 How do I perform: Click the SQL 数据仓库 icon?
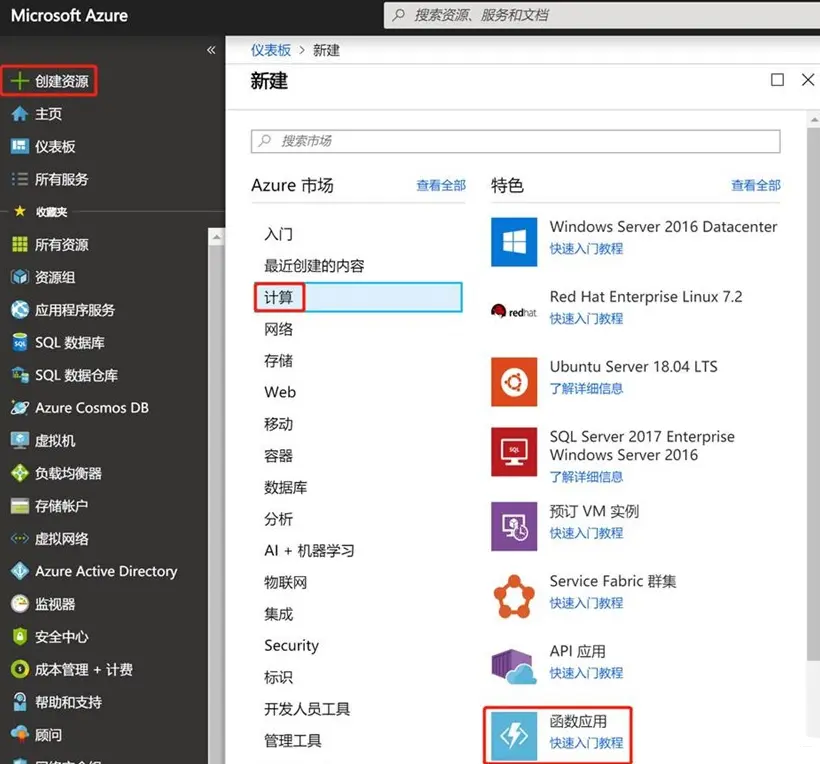[19, 375]
